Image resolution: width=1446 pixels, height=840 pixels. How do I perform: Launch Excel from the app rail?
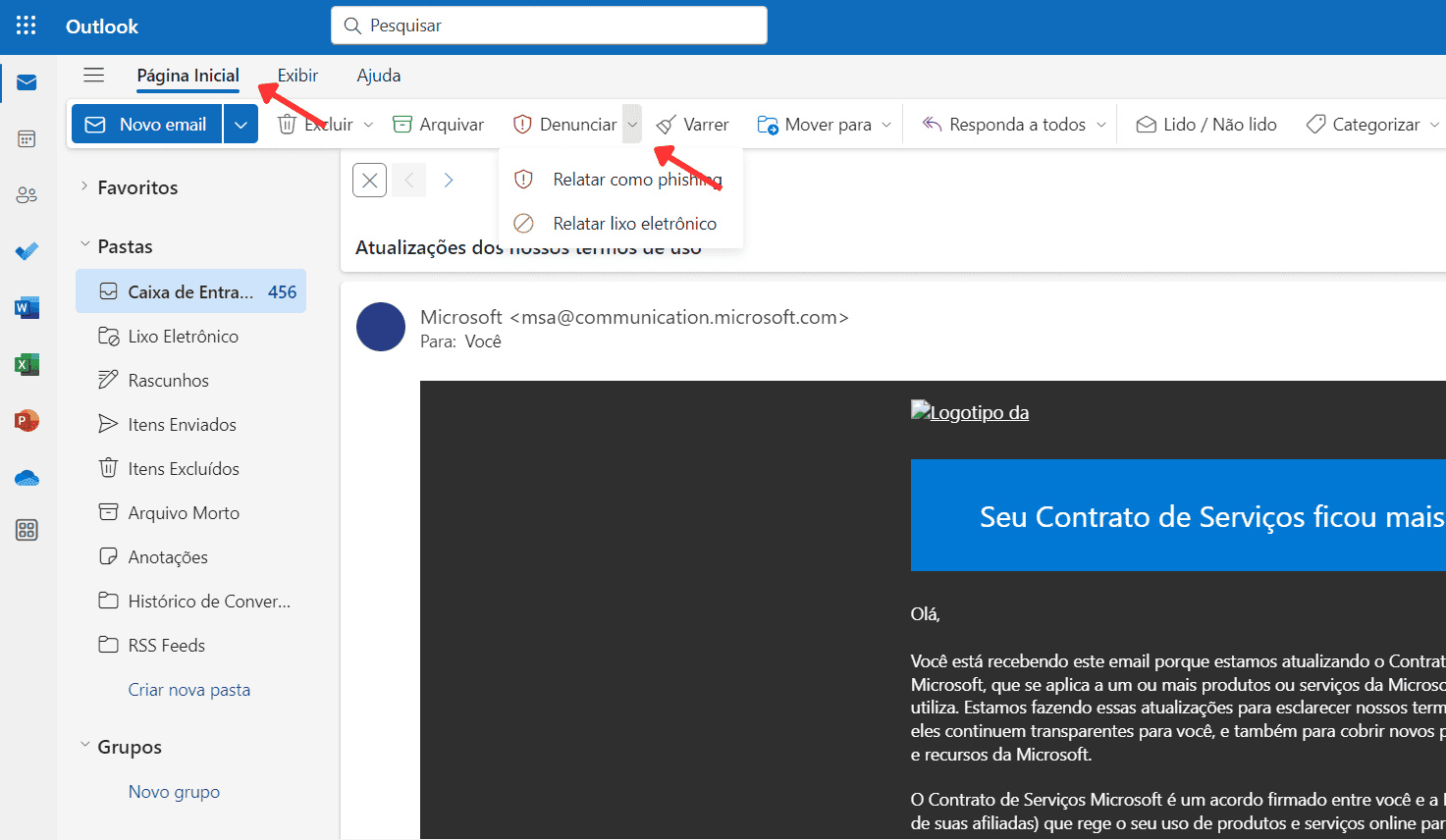pyautogui.click(x=27, y=365)
